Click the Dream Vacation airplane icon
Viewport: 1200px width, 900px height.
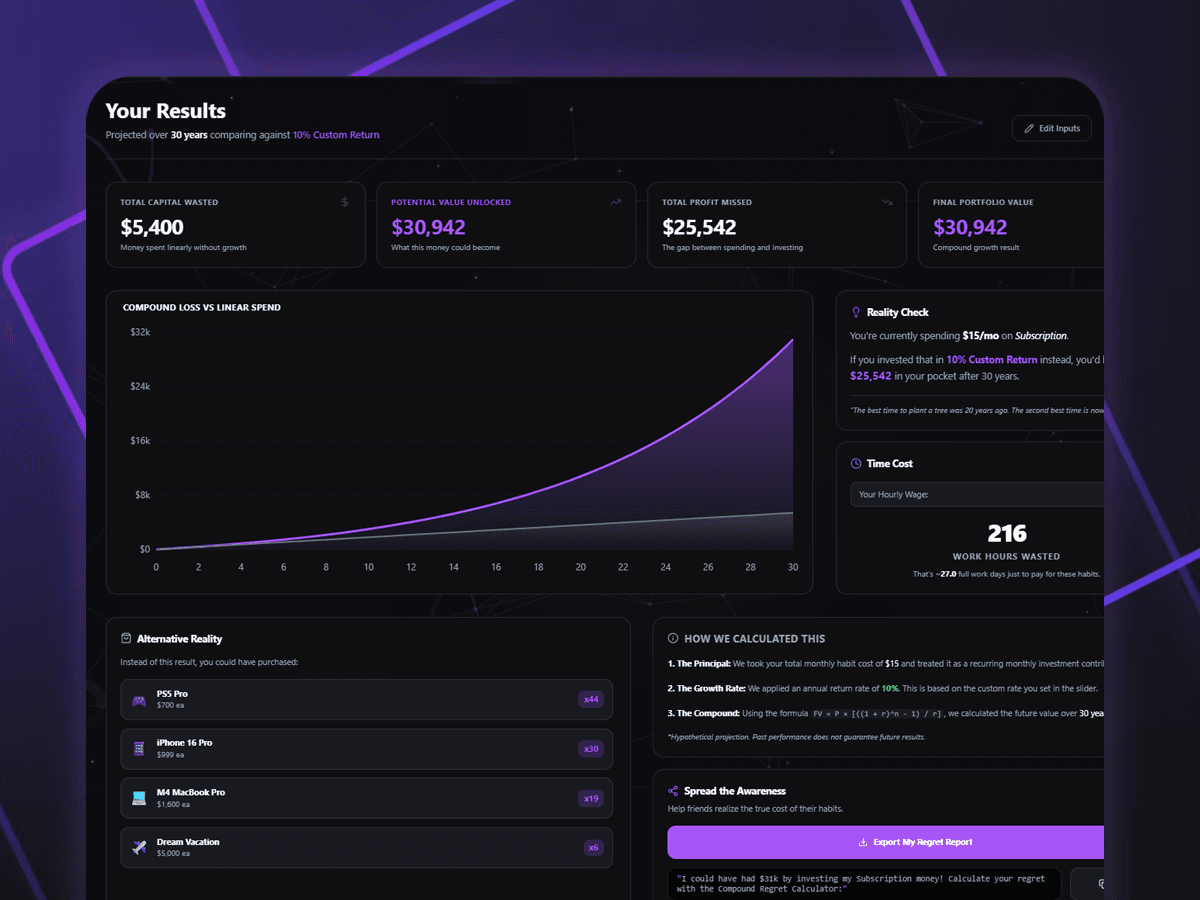139,847
